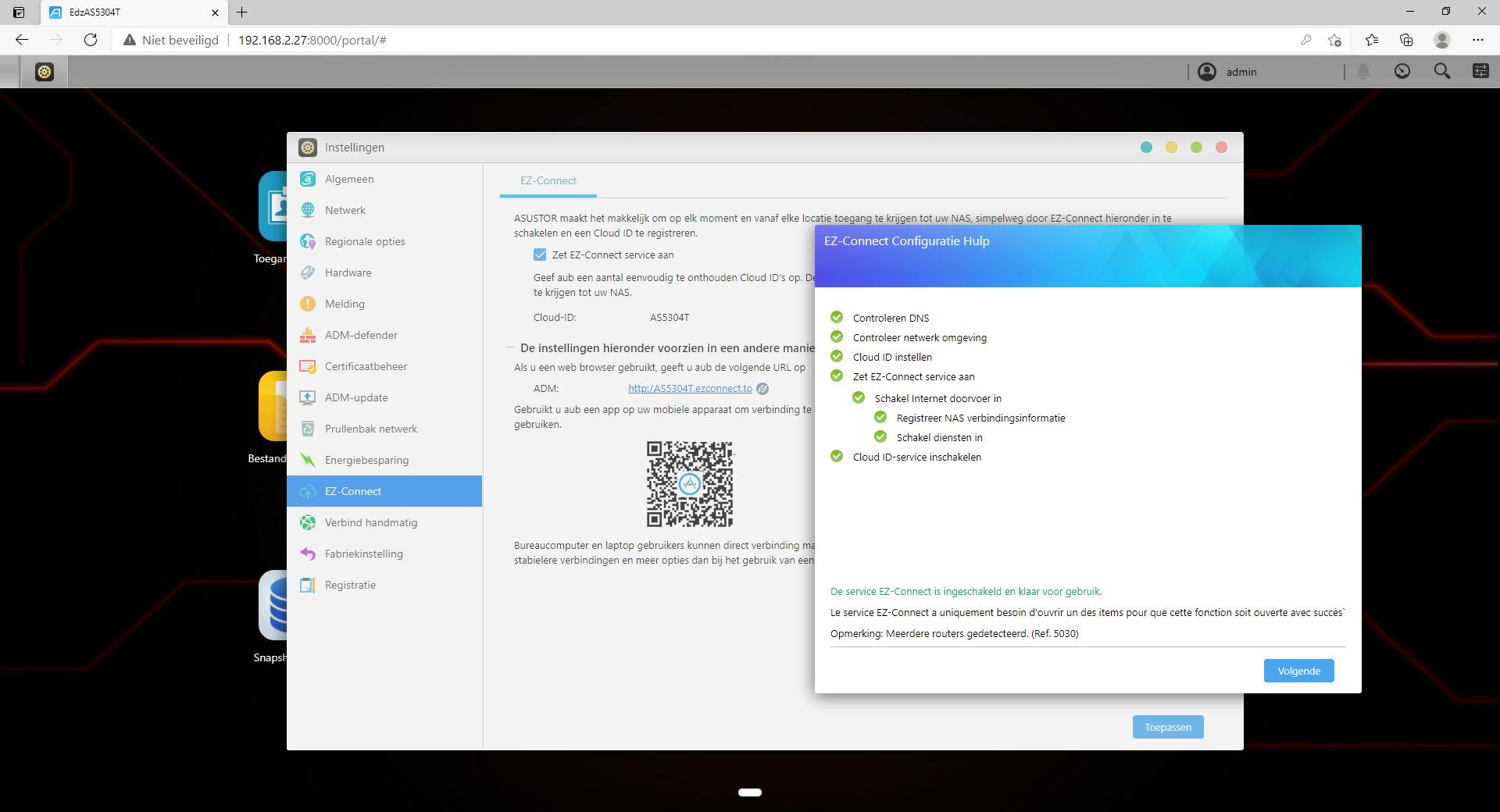This screenshot has height=812, width=1500.
Task: Open browser favorites list
Action: tap(1372, 40)
